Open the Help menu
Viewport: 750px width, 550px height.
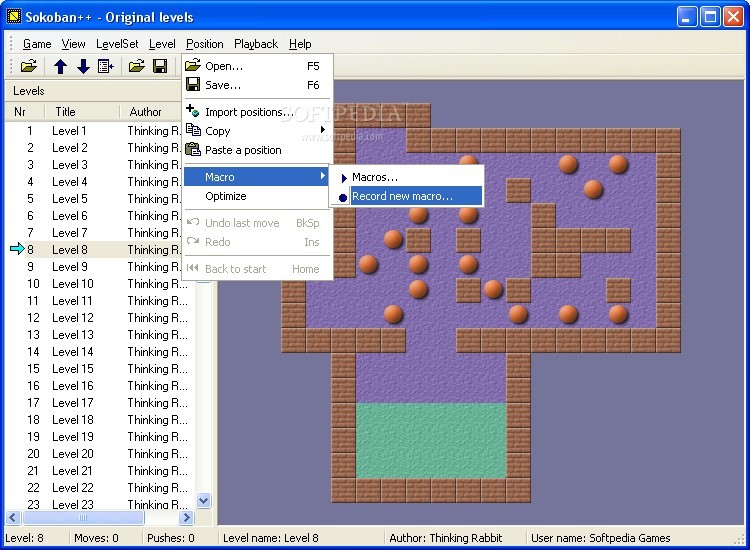[300, 44]
